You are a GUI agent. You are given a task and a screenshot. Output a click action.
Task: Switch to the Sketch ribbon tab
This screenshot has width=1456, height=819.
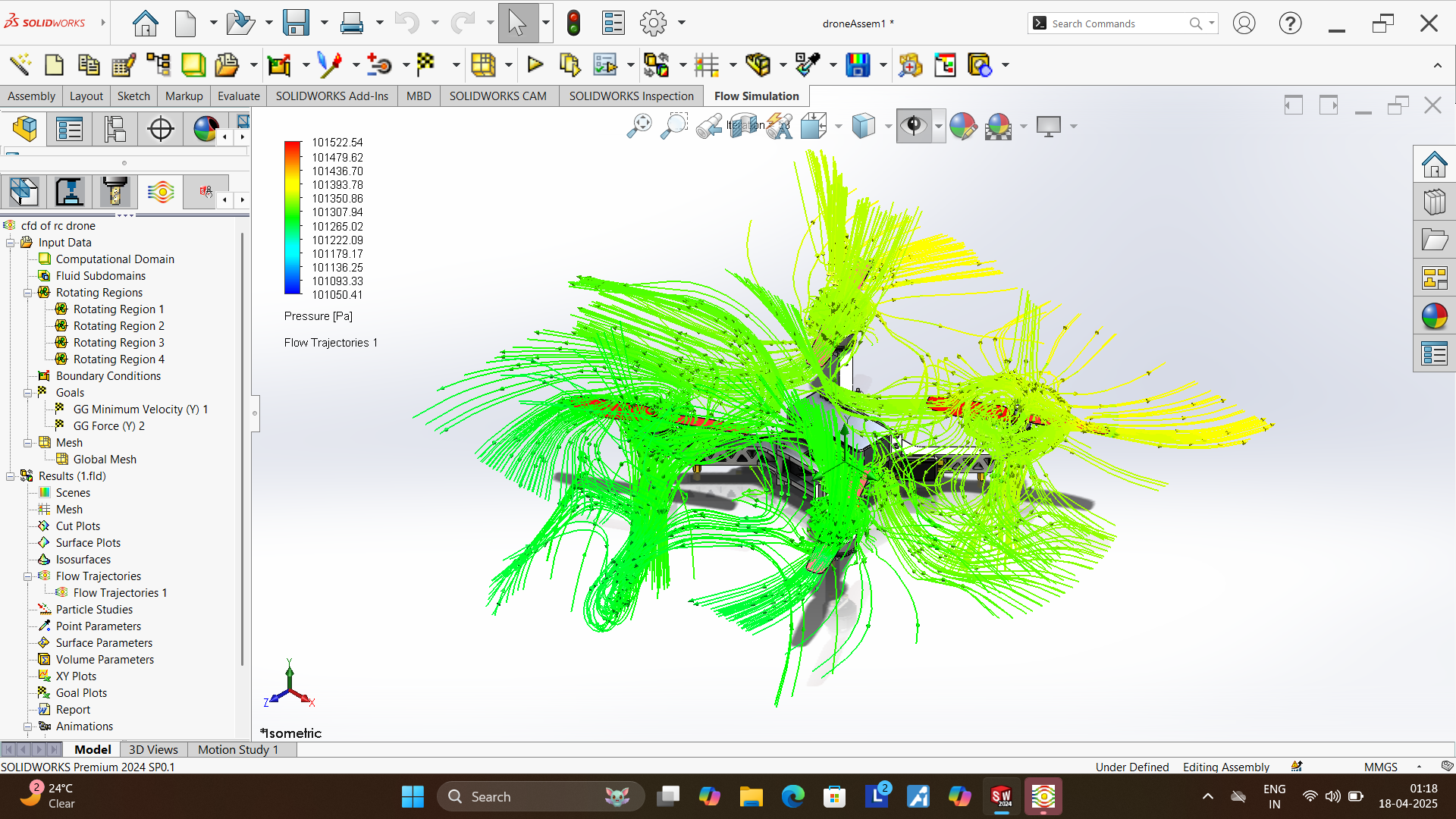(x=133, y=96)
